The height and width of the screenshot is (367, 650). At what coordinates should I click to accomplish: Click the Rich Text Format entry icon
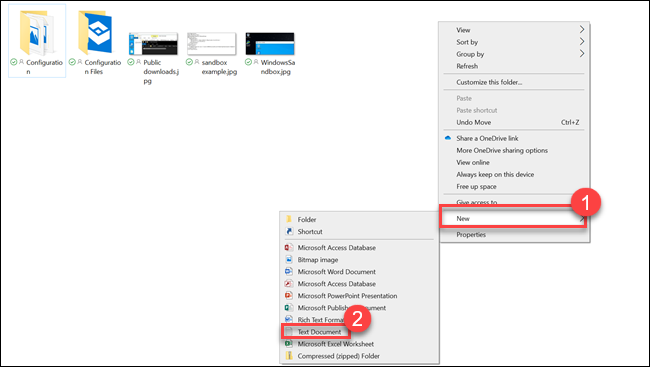tap(289, 319)
